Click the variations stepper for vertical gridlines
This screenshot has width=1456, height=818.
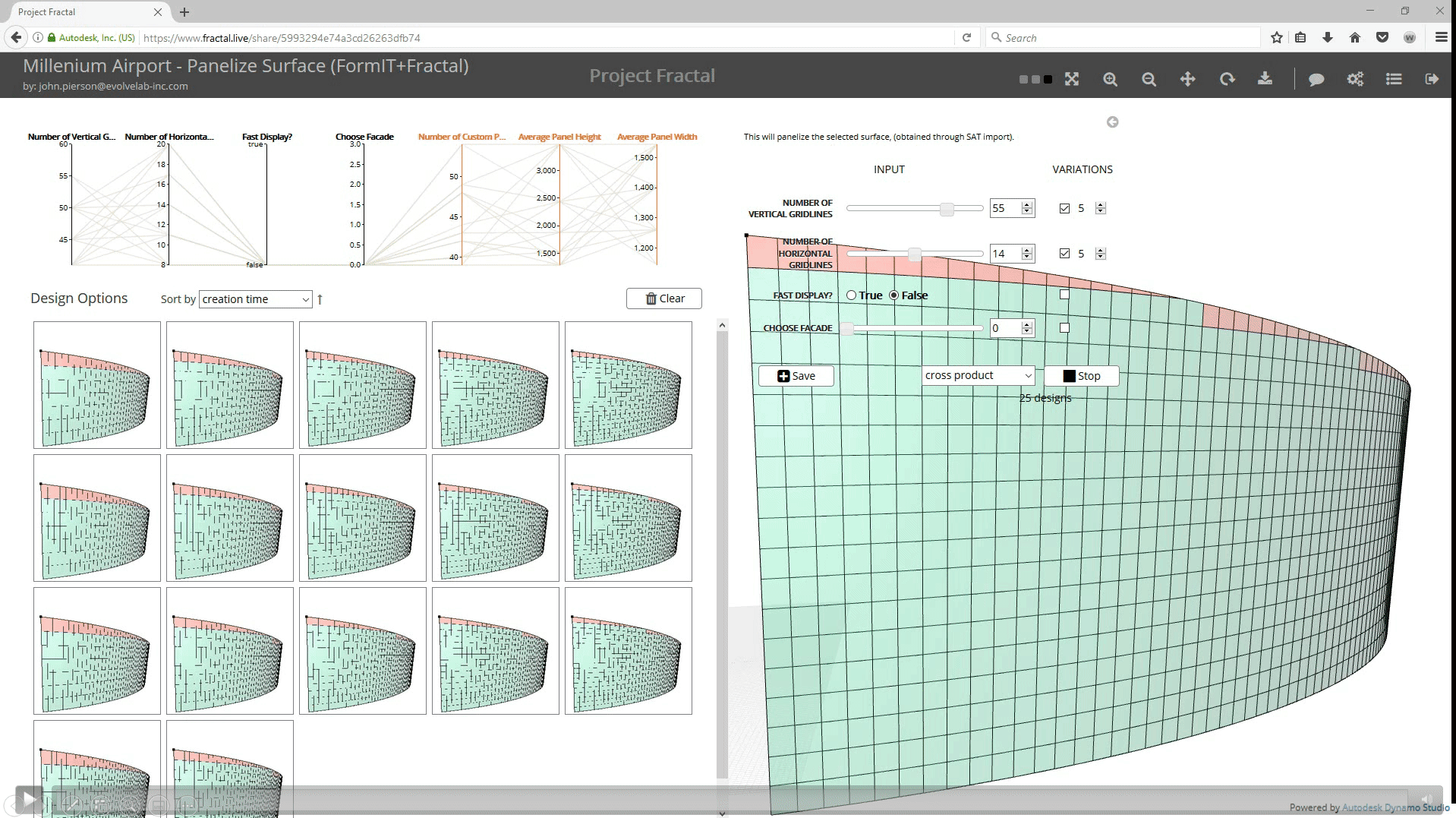(x=1101, y=208)
